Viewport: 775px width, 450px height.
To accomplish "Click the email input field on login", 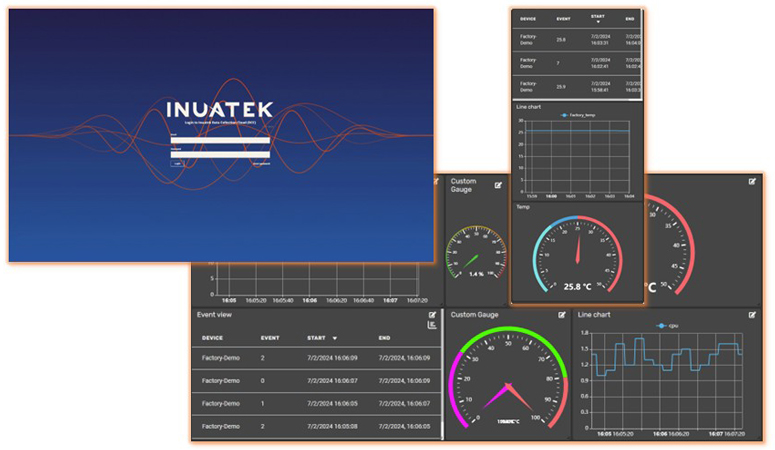I will click(x=220, y=140).
